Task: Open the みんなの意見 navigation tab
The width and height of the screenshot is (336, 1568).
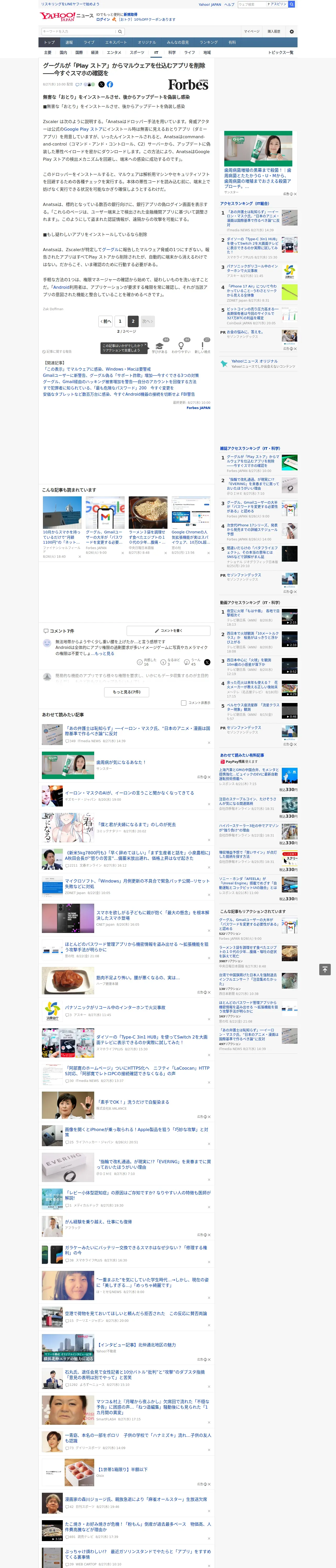Action: click(177, 43)
